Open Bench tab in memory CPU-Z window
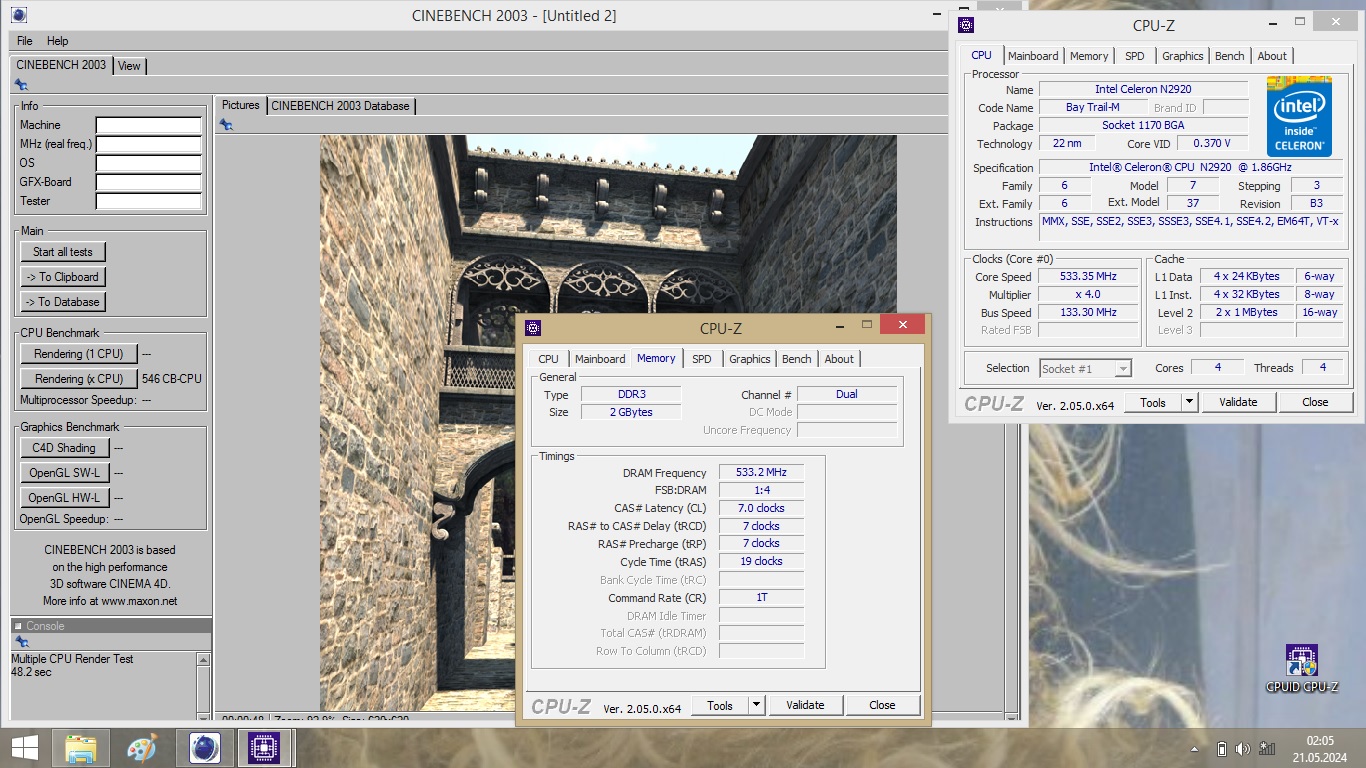The height and width of the screenshot is (768, 1366). point(797,359)
